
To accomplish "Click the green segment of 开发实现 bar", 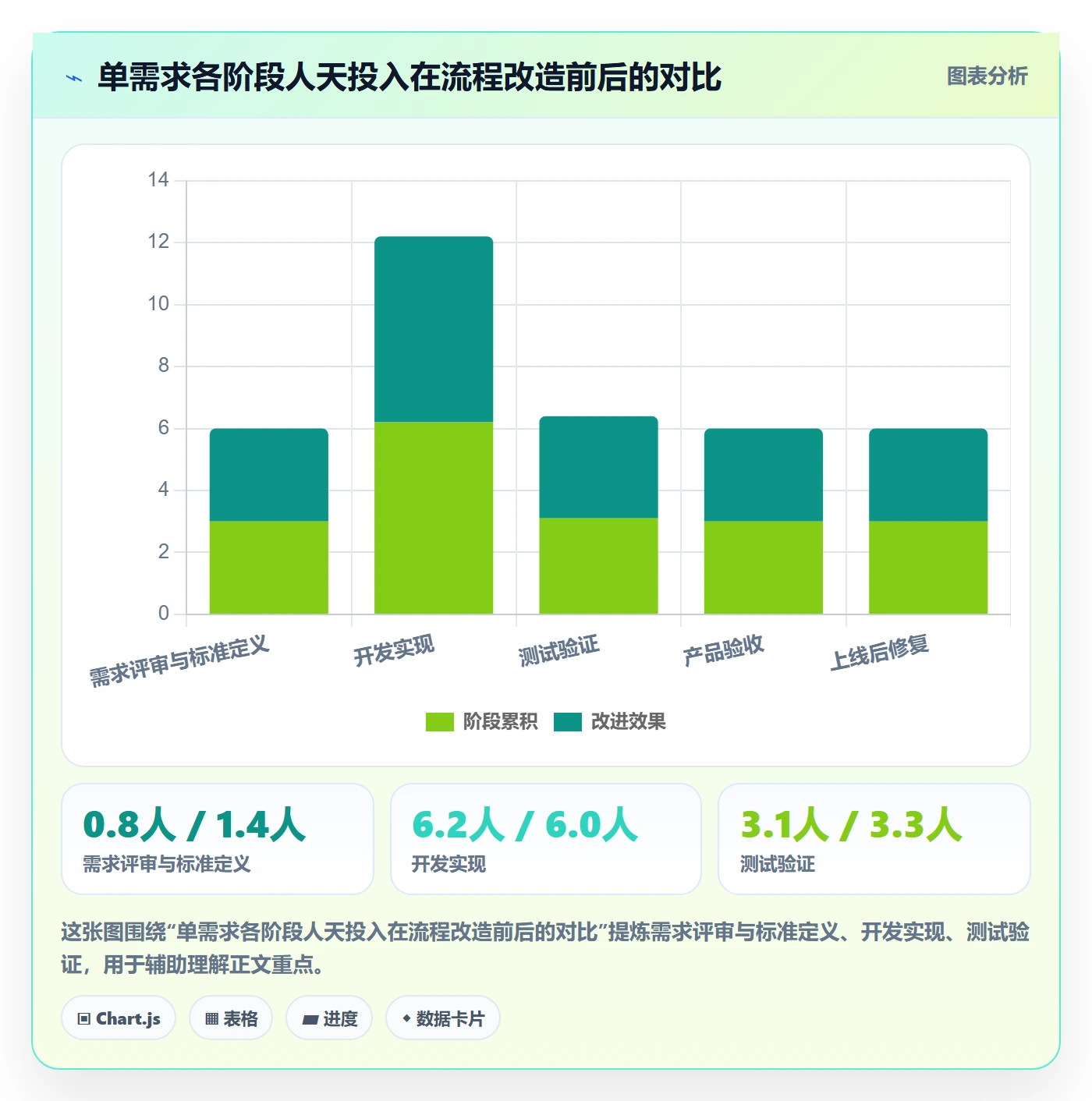I will coord(434,518).
